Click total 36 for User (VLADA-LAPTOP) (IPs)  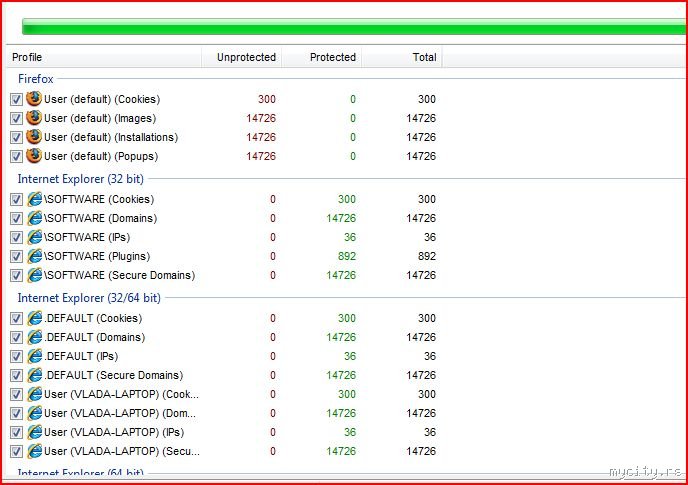430,432
